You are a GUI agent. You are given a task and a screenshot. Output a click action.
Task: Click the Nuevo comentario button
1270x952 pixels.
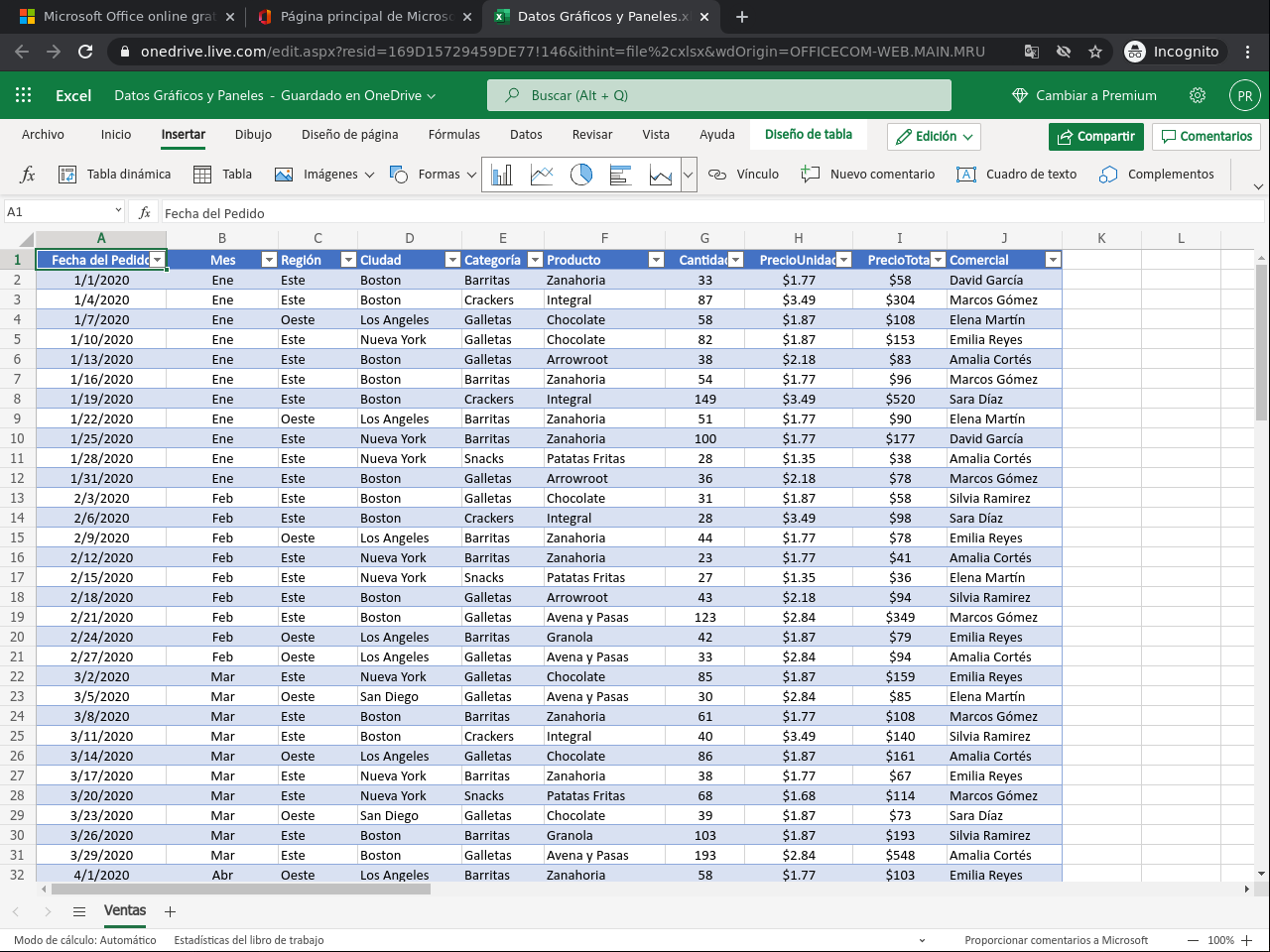868,175
